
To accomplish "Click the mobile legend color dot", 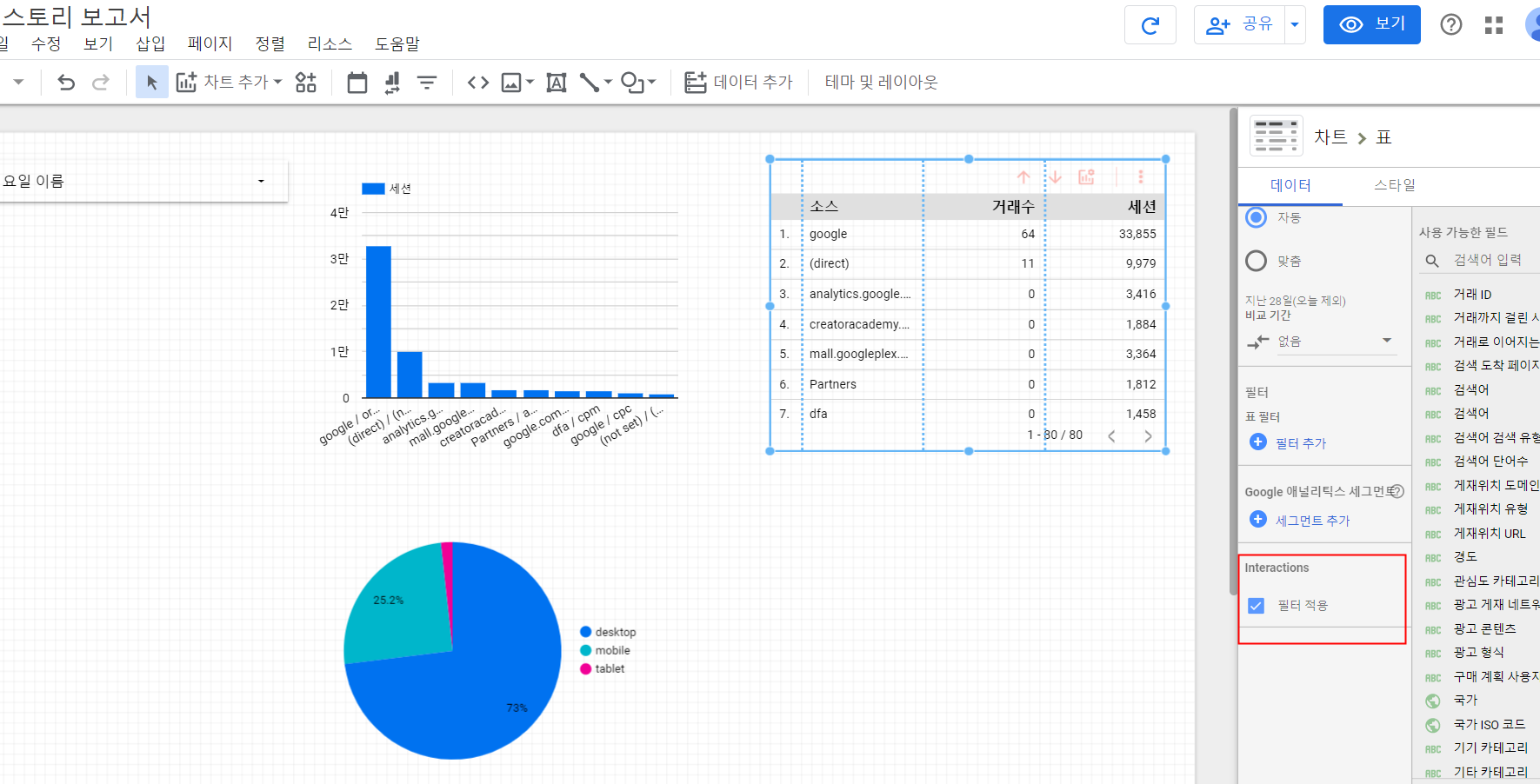I will (586, 650).
